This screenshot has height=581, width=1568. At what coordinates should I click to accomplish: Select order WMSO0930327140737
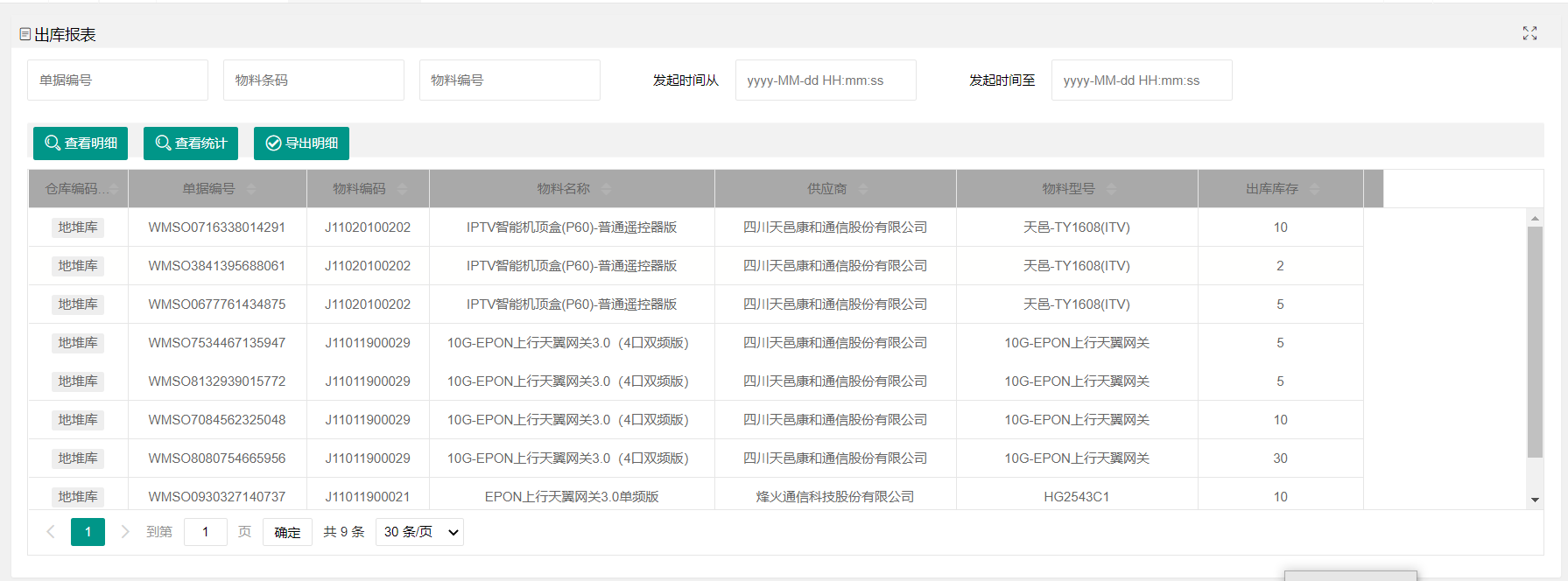[217, 497]
